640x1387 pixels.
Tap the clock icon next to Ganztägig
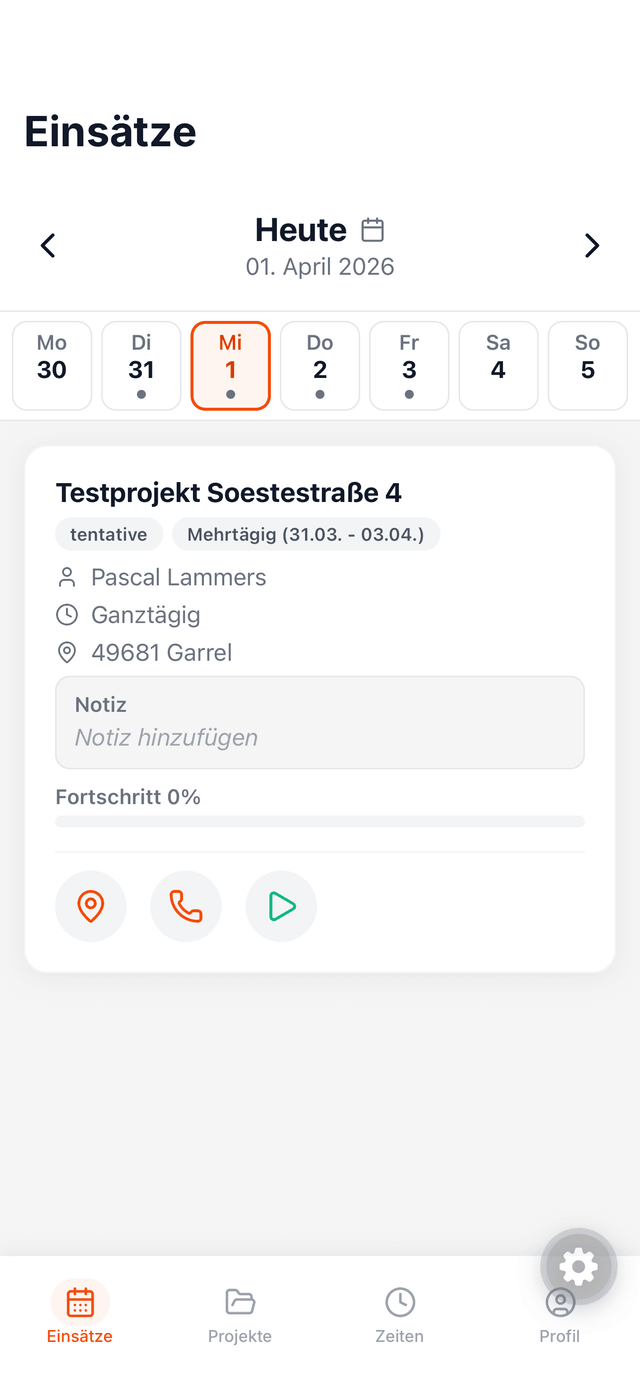click(67, 614)
